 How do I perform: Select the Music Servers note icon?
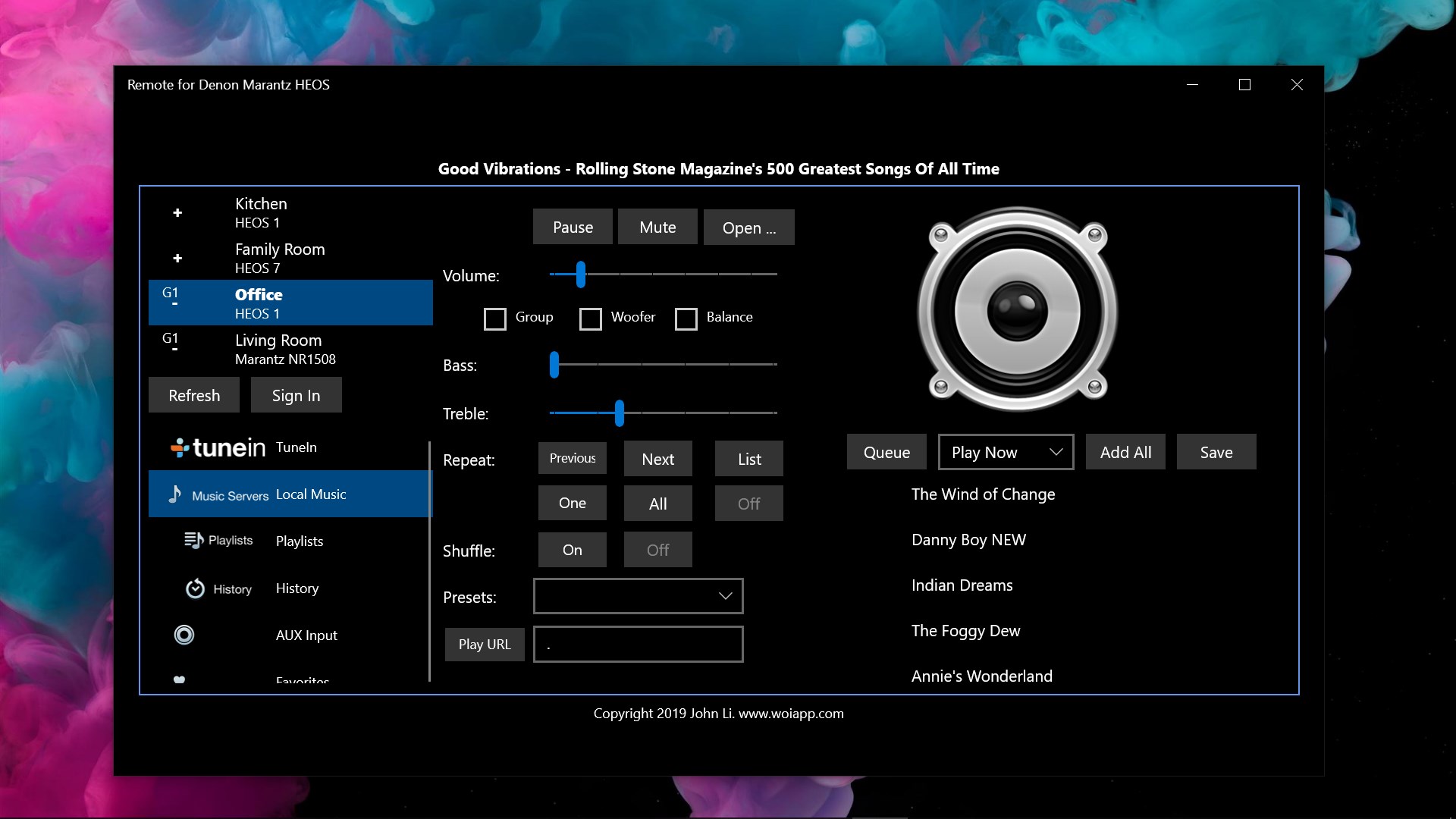(x=175, y=494)
